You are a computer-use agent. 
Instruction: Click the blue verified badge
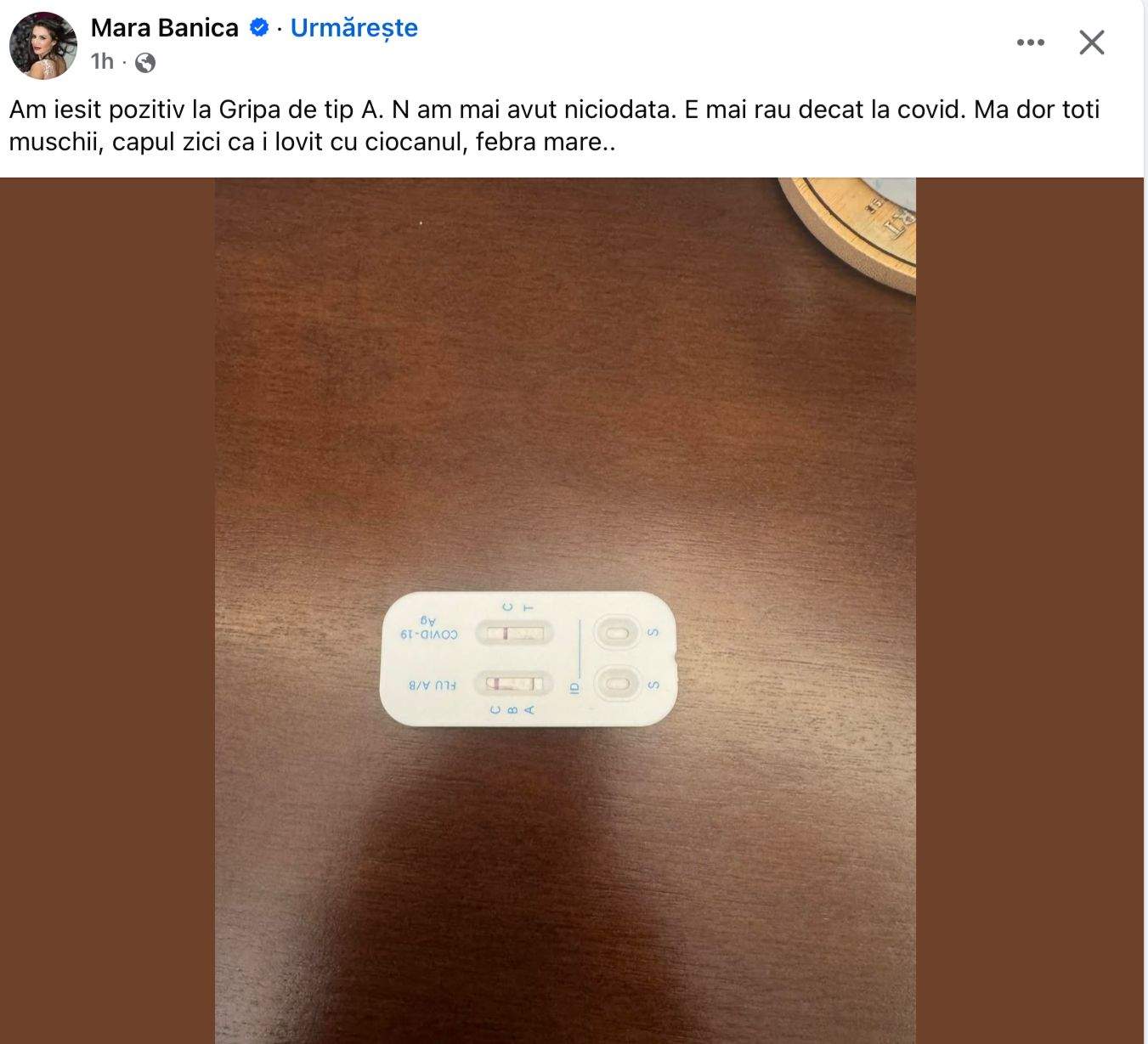click(258, 28)
